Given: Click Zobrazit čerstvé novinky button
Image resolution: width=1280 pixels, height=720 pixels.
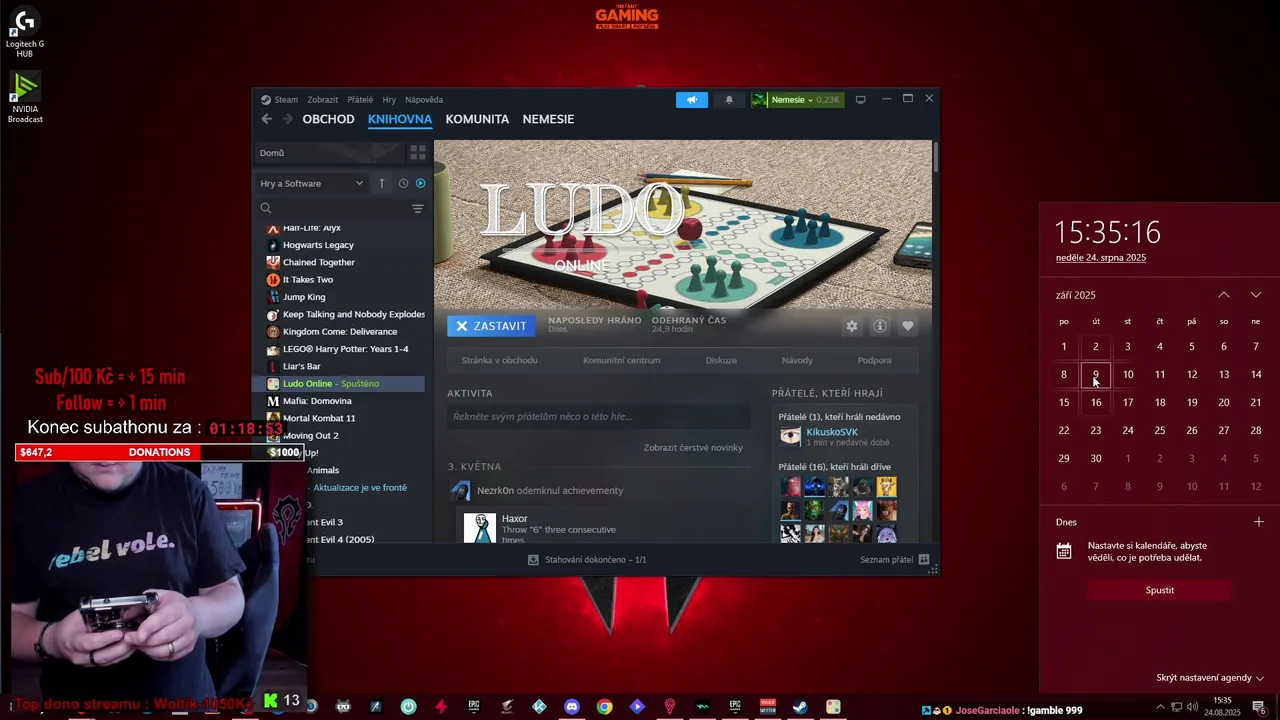Looking at the screenshot, I should [693, 448].
